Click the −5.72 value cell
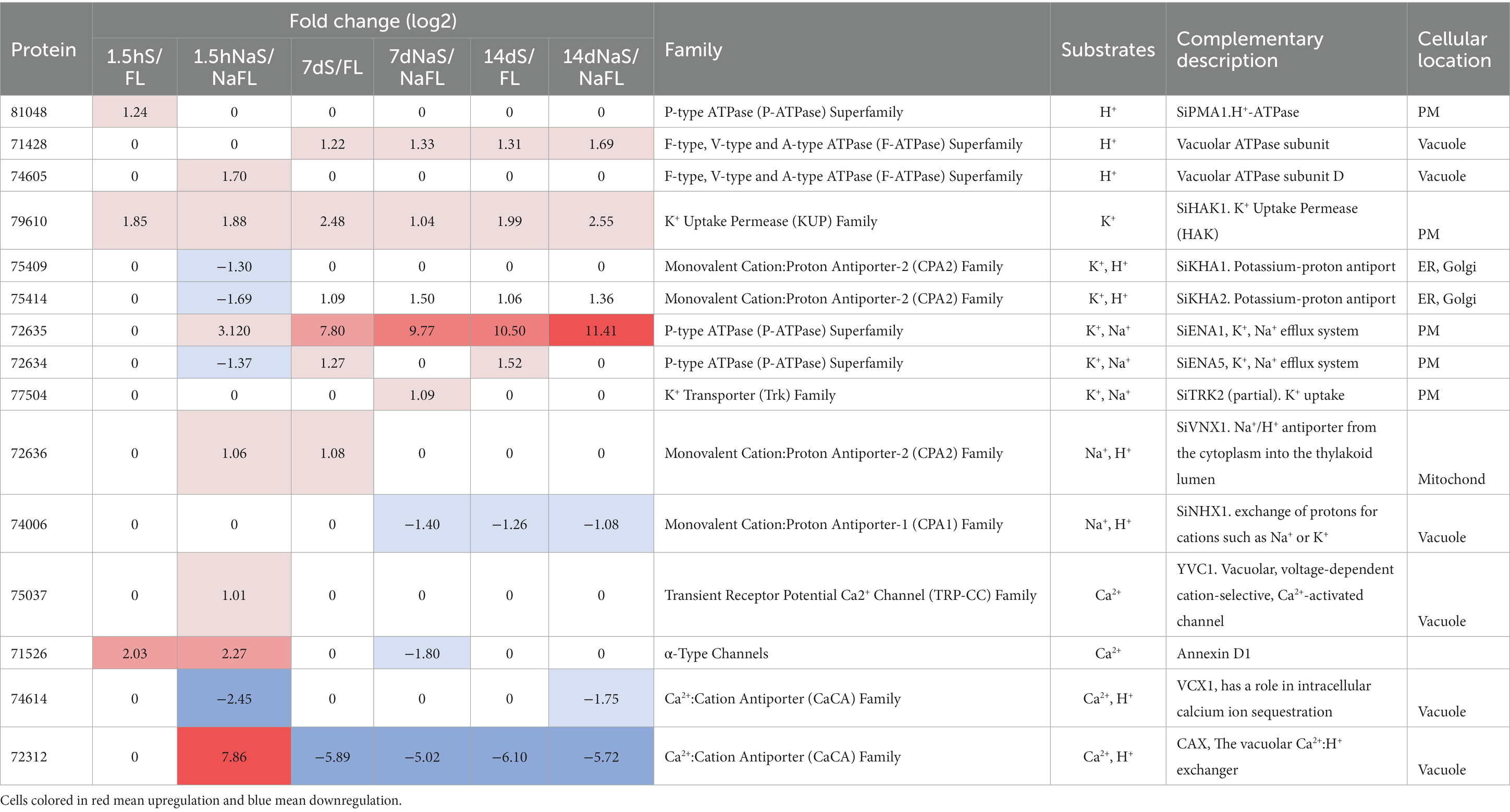Screen dimensions: 1510x812 pos(601,756)
